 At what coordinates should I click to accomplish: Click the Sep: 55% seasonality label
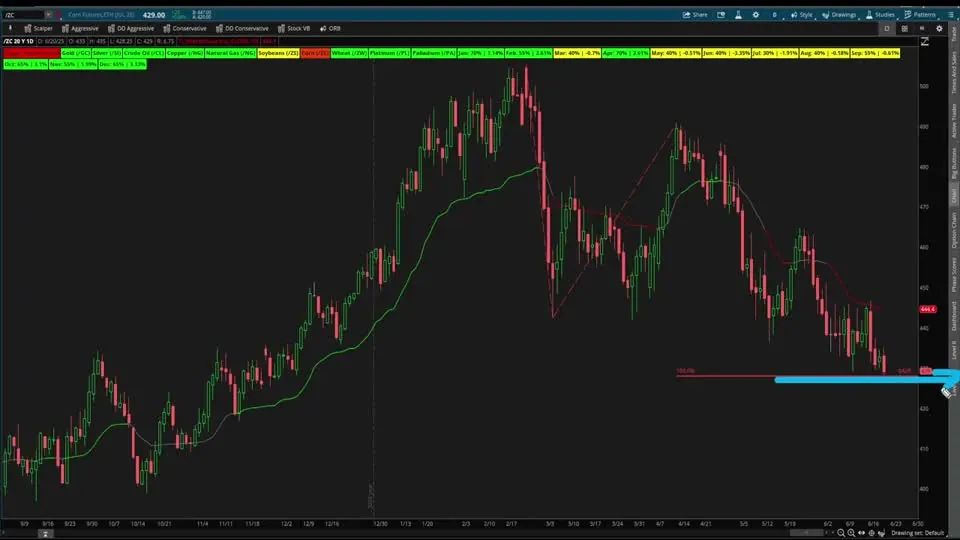(x=875, y=53)
